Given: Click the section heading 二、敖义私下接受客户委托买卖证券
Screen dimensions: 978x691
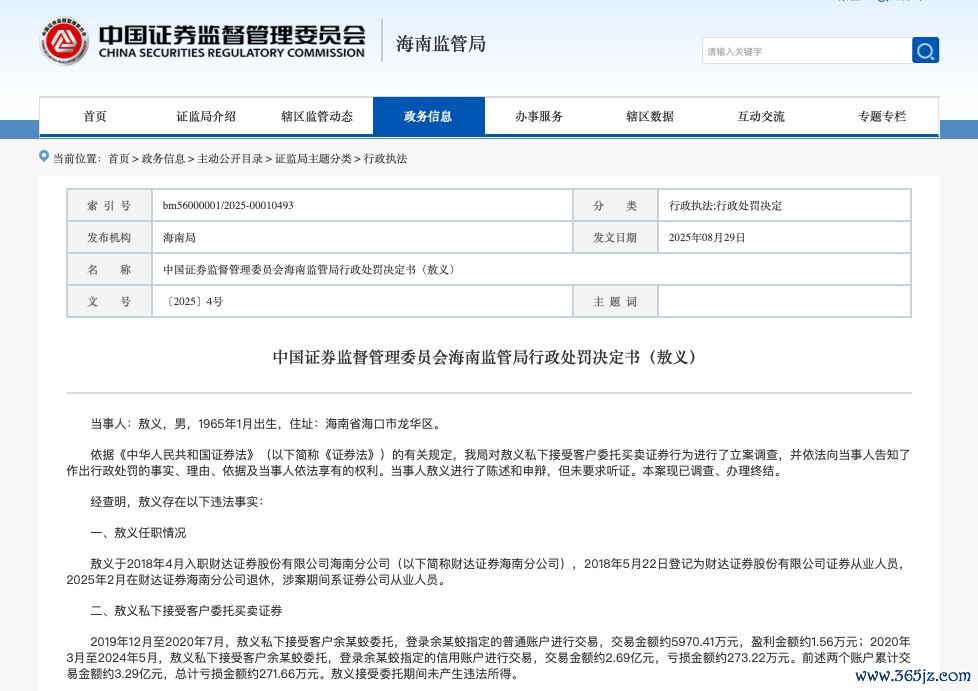Looking at the screenshot, I should (186, 611).
